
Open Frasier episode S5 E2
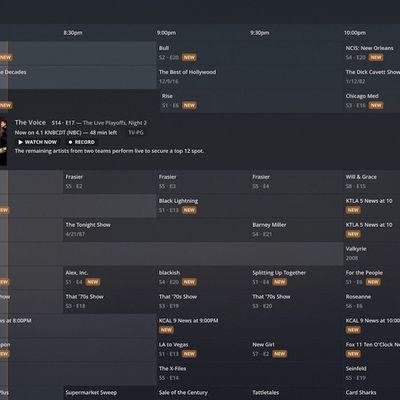(x=110, y=182)
